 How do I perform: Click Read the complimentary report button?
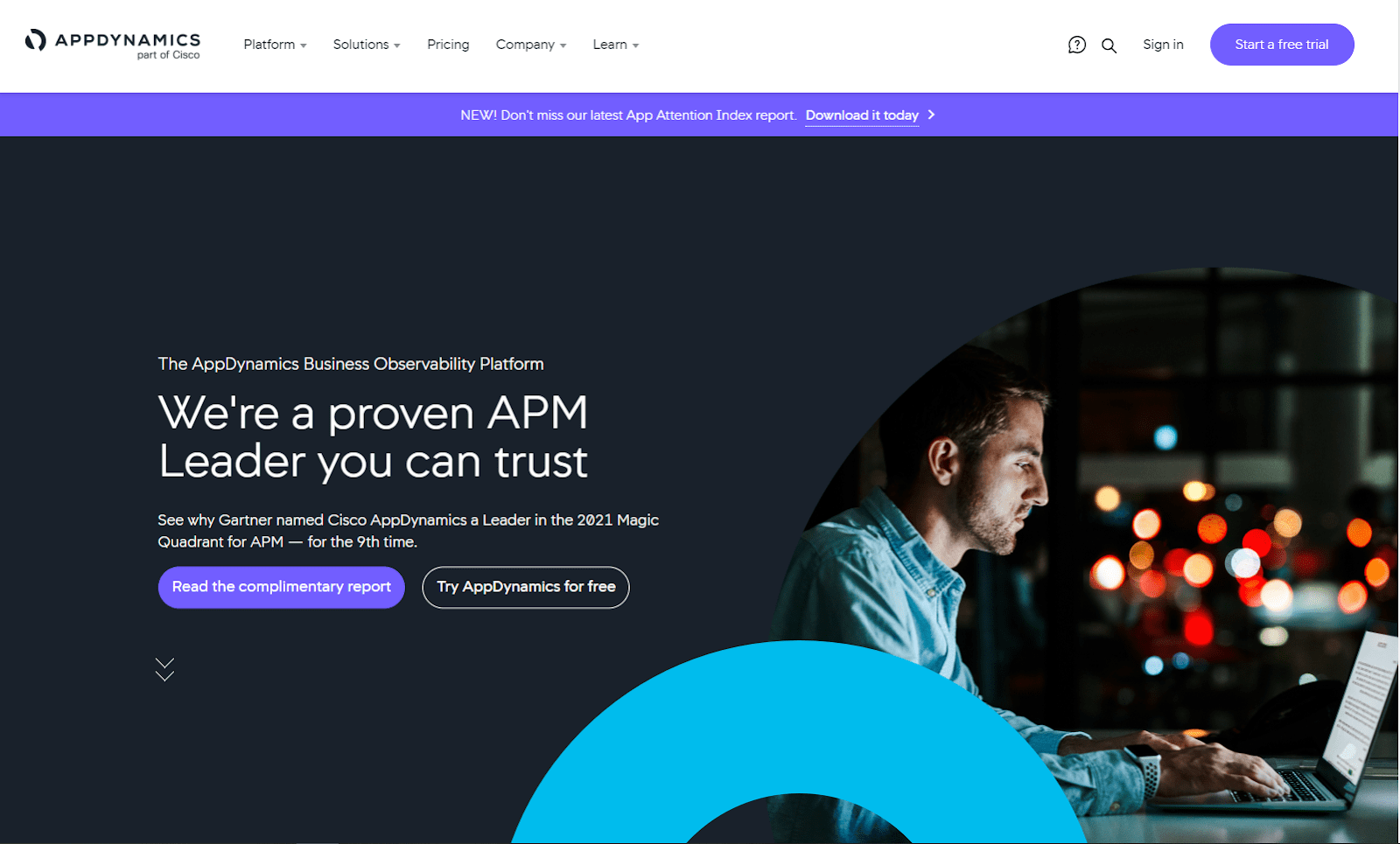282,587
